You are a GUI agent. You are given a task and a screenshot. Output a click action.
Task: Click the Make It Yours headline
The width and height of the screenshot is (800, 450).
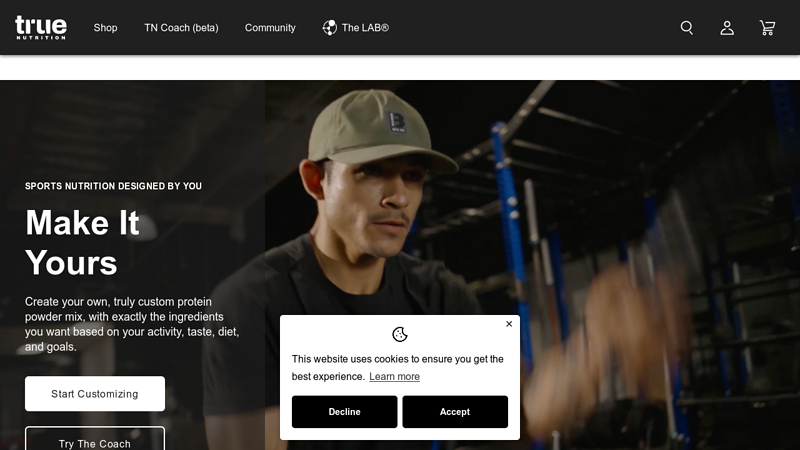tap(83, 242)
